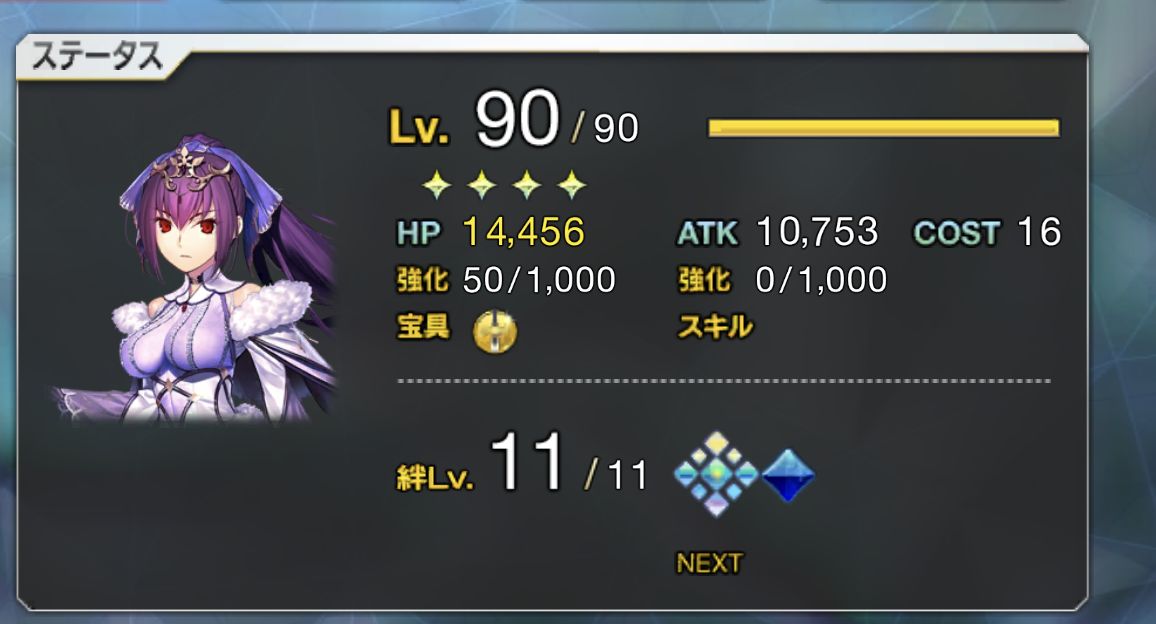Image resolution: width=1156 pixels, height=624 pixels.
Task: Click the rainbow mosaic diamond icon
Action: coord(716,474)
